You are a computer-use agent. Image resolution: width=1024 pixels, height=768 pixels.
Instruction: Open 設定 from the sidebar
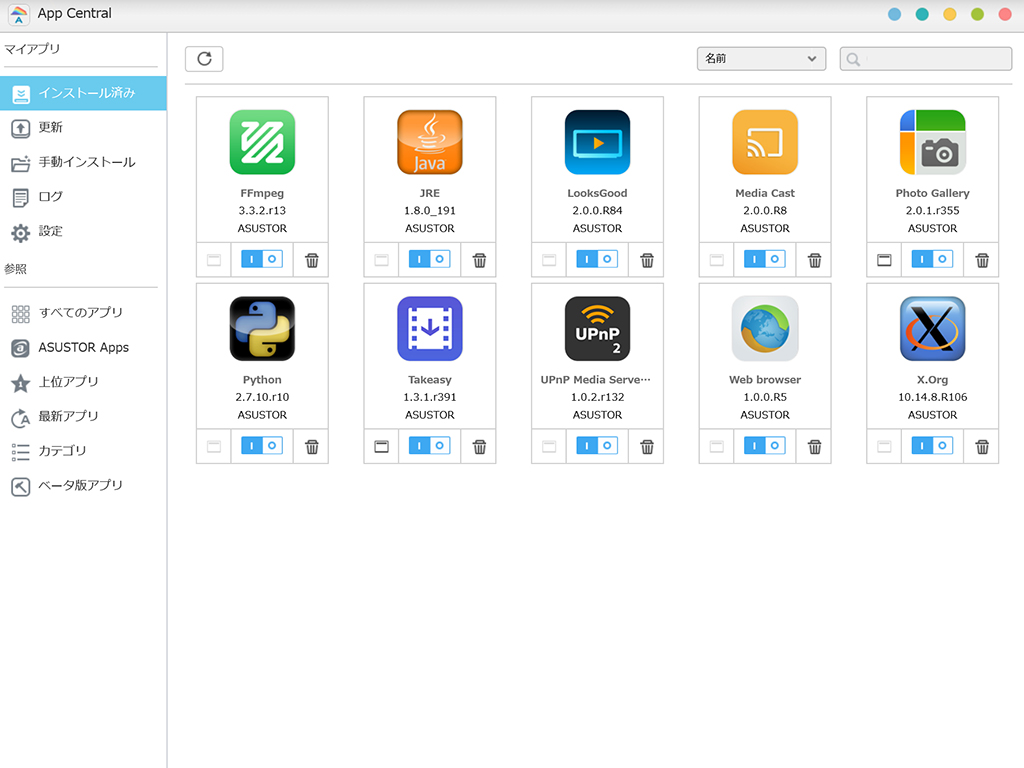[x=50, y=231]
